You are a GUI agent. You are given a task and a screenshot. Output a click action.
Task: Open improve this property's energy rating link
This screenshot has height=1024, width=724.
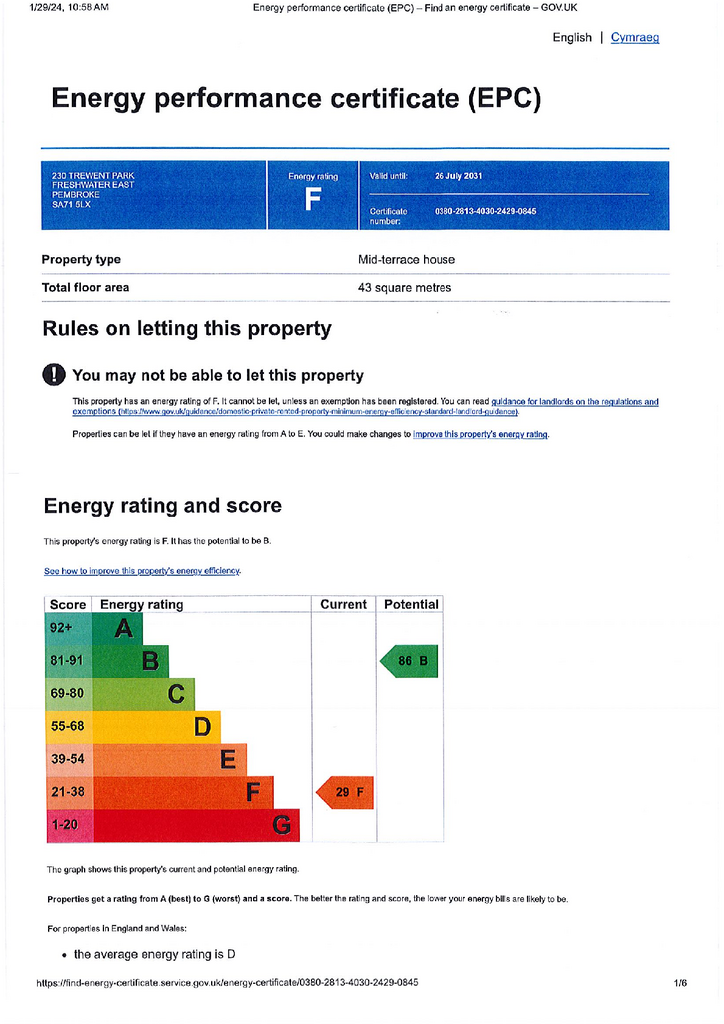click(x=480, y=434)
